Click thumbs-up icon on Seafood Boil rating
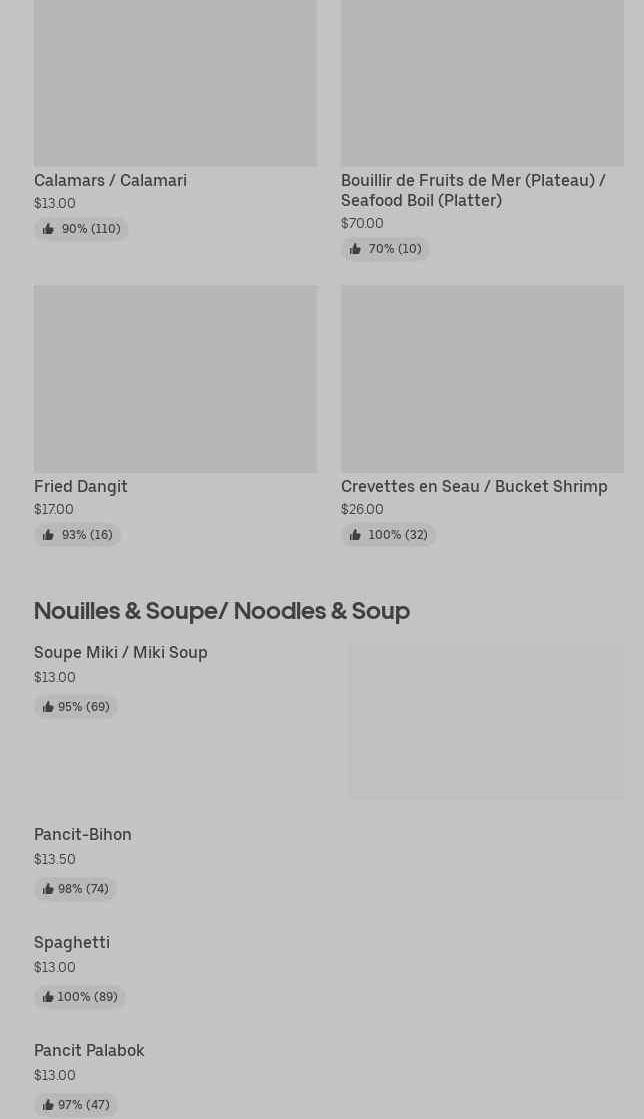 [356, 249]
